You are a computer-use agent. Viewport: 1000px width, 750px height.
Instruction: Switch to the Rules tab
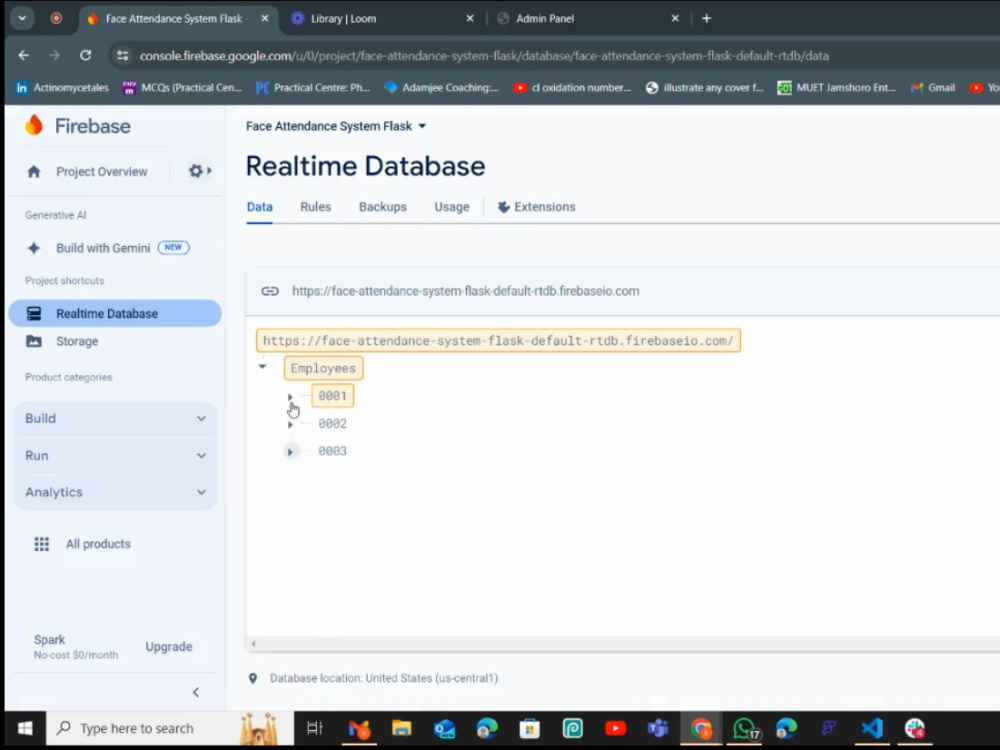(315, 207)
